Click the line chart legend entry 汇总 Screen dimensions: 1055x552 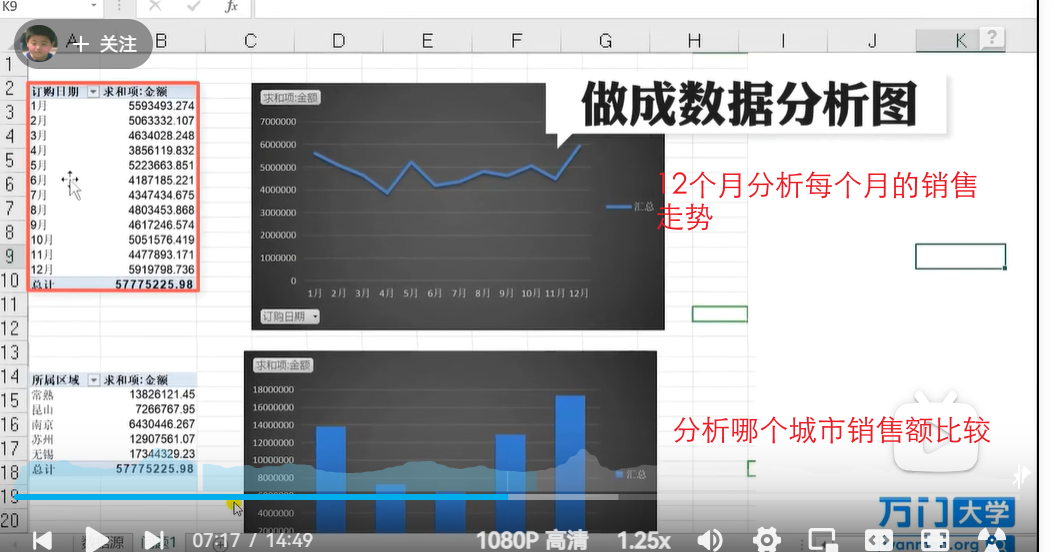point(630,207)
